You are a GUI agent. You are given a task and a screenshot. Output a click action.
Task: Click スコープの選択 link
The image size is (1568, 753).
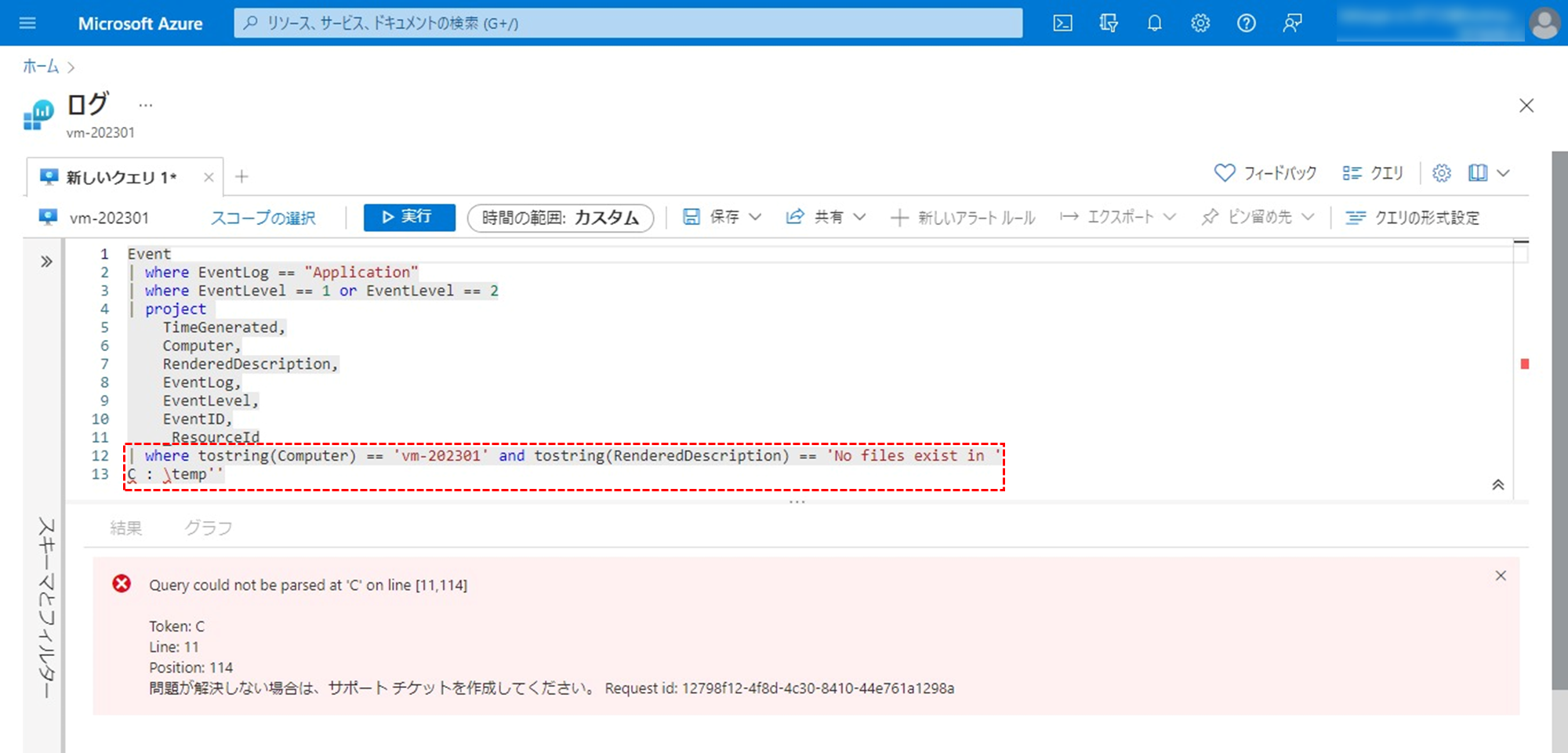pyautogui.click(x=263, y=218)
